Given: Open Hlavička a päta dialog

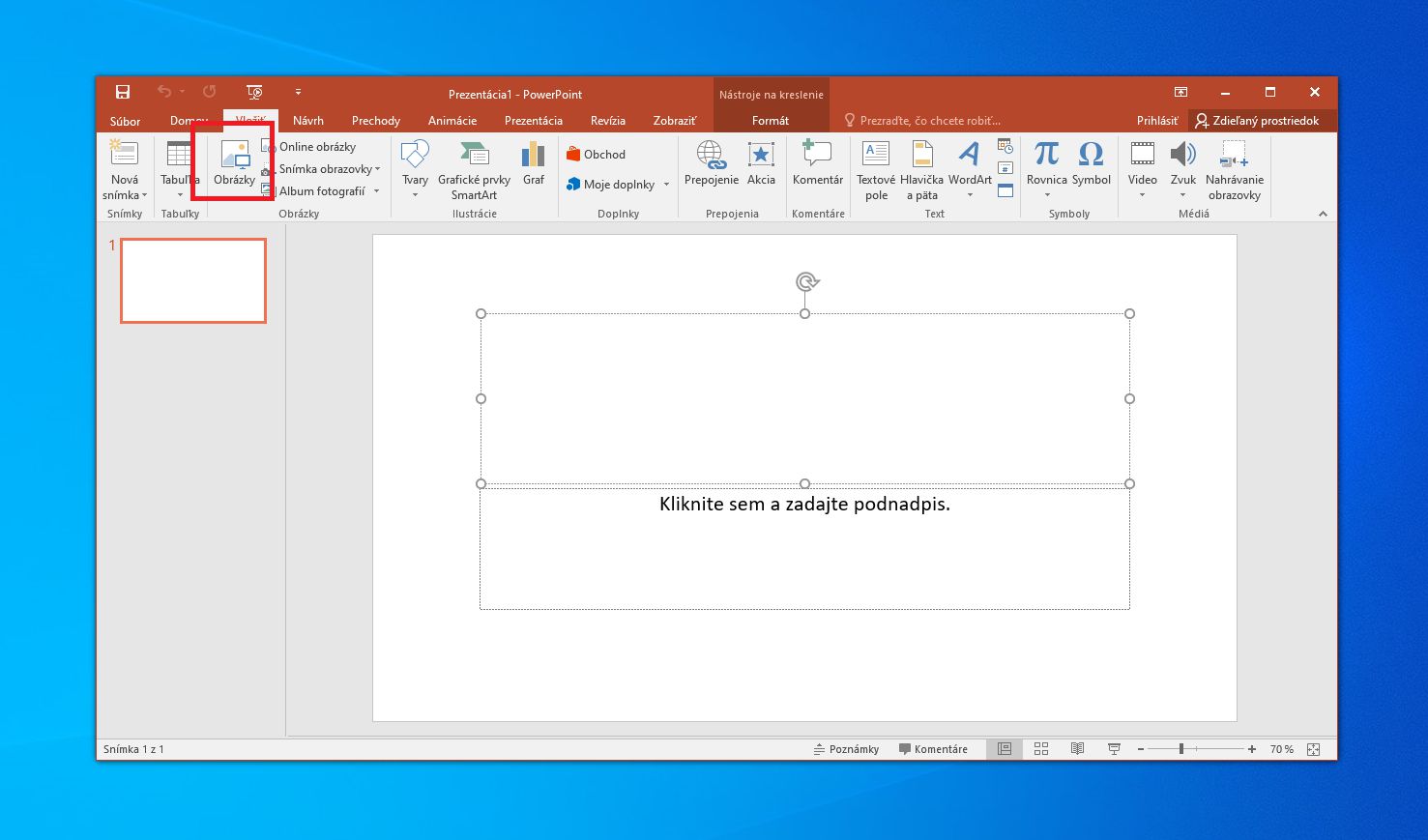Looking at the screenshot, I should pos(921,168).
